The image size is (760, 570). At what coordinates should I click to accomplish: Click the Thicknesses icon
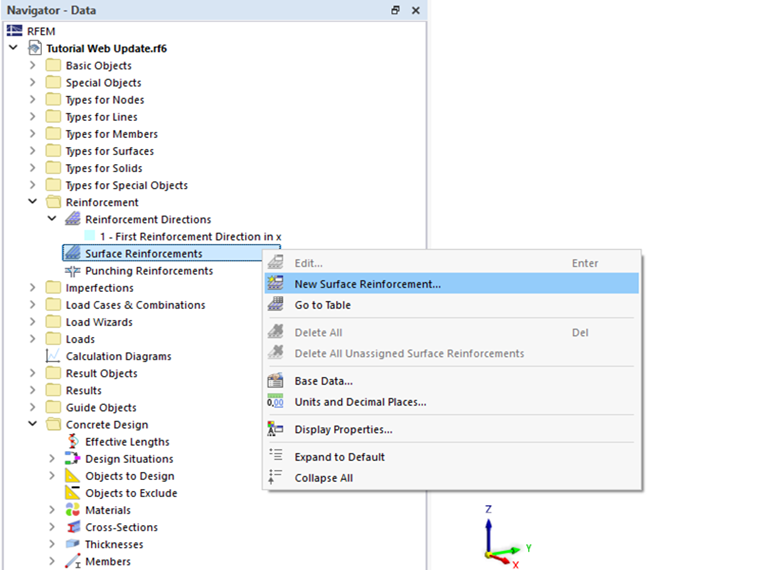73,544
